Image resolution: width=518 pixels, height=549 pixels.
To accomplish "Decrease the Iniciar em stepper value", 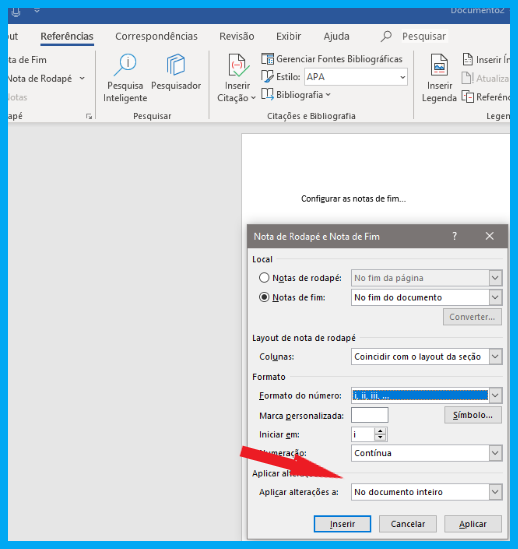I will click(380, 438).
